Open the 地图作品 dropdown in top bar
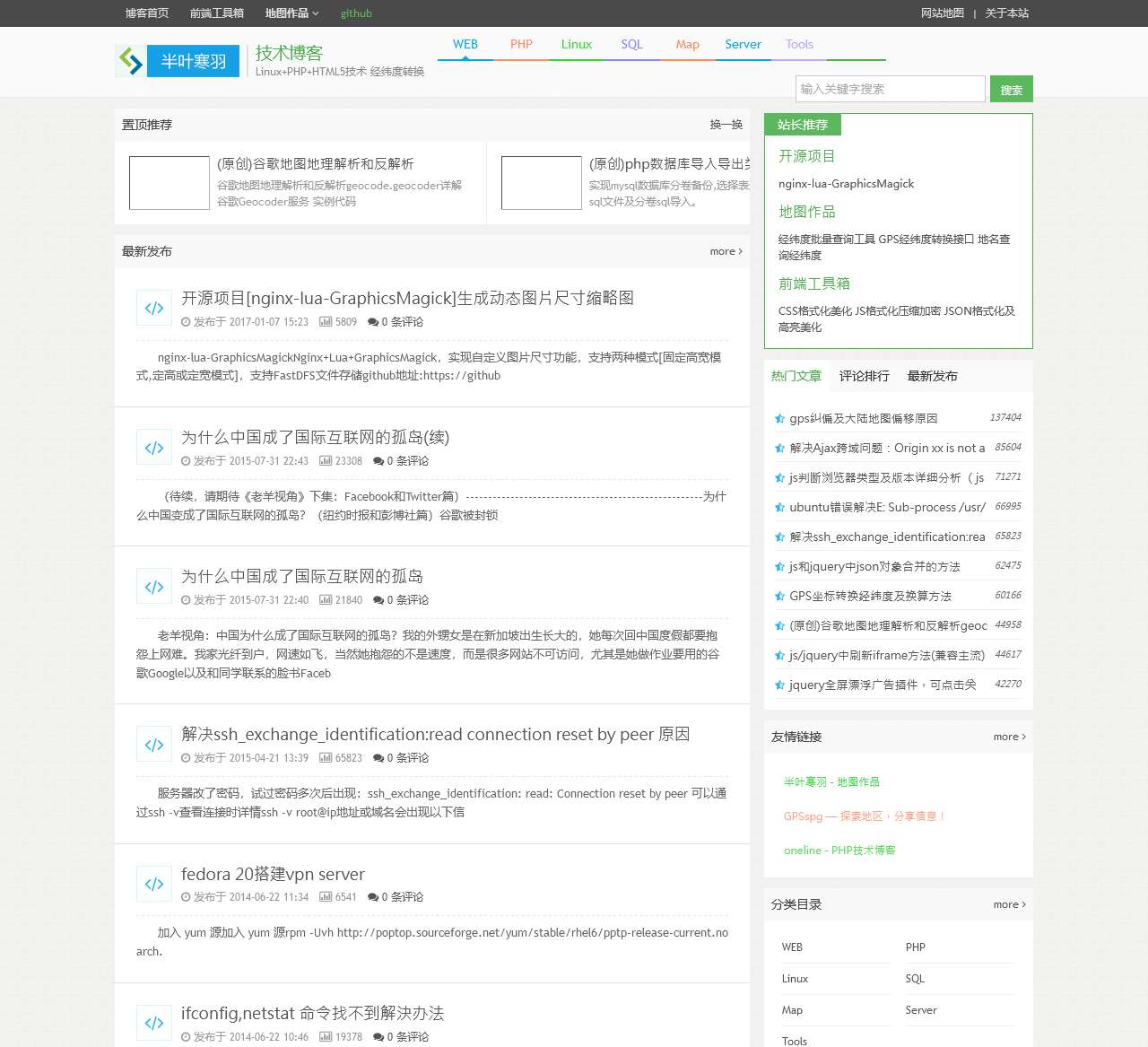The height and width of the screenshot is (1047, 1148). point(291,13)
